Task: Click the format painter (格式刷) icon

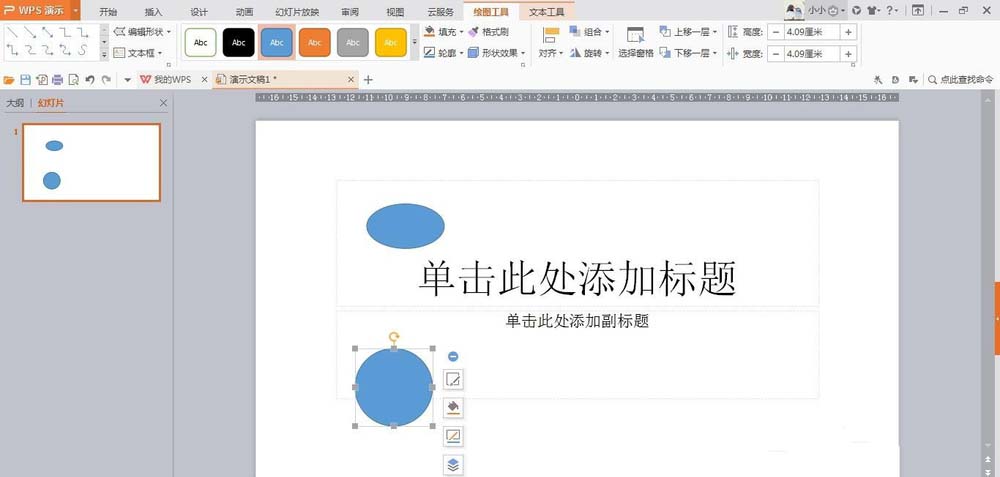Action: 488,32
